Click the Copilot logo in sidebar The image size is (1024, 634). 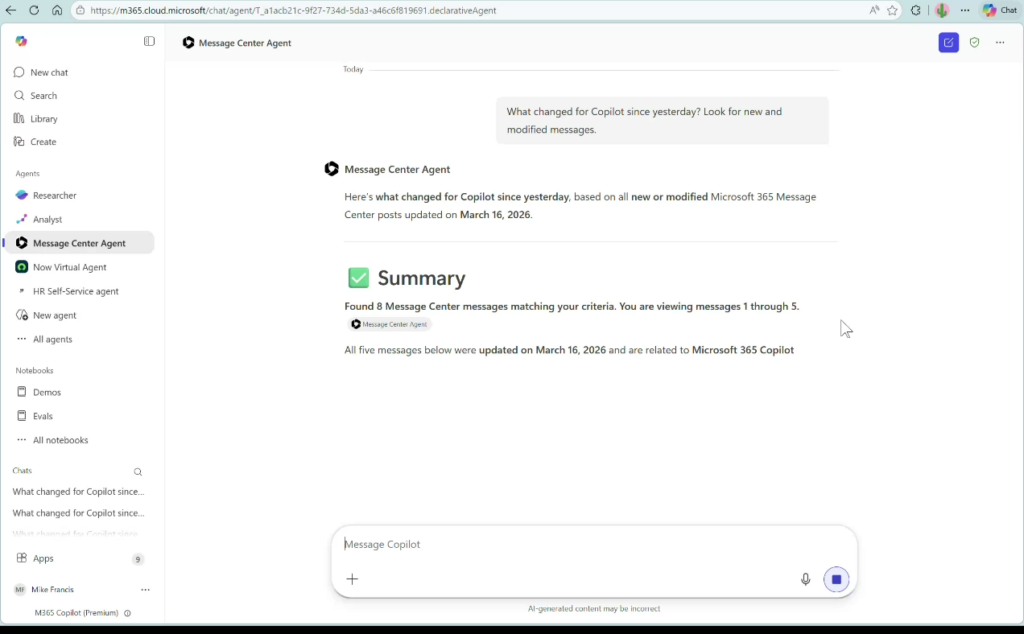tap(22, 41)
